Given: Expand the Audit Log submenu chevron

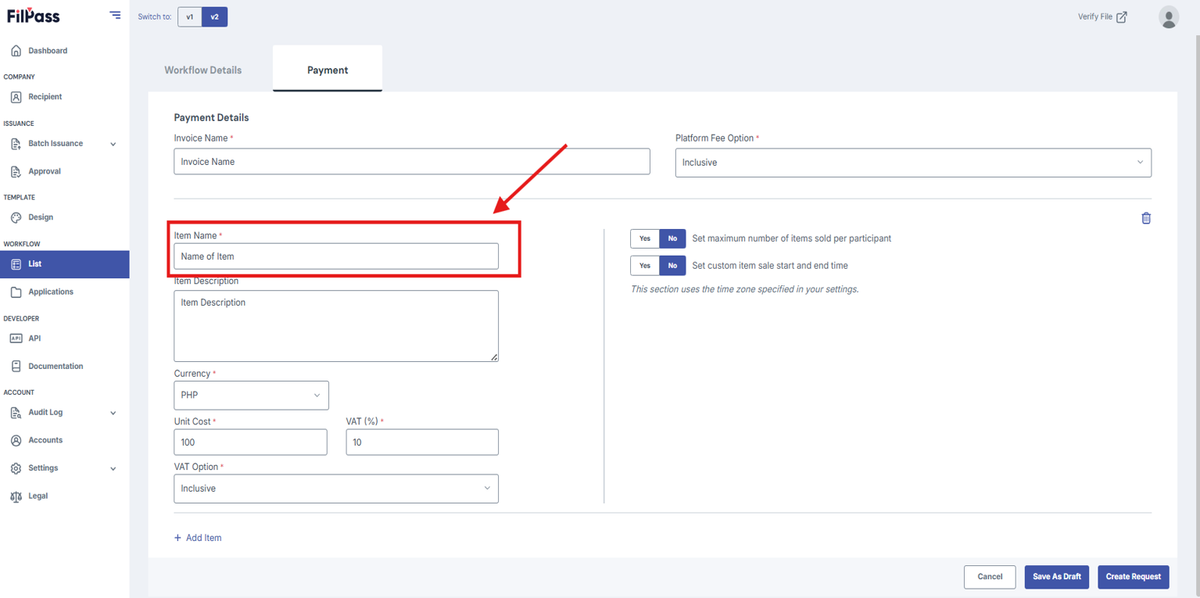Looking at the screenshot, I should 113,413.
